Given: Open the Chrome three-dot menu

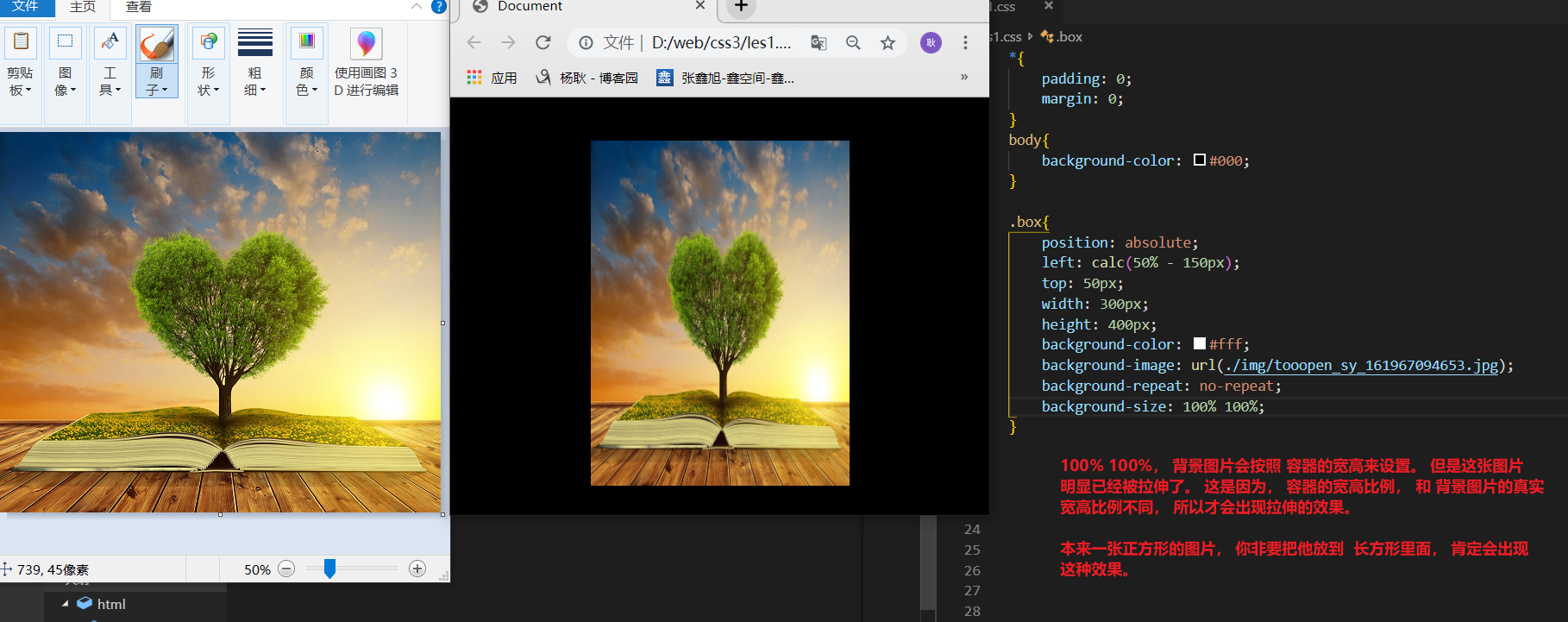Looking at the screenshot, I should (x=965, y=42).
